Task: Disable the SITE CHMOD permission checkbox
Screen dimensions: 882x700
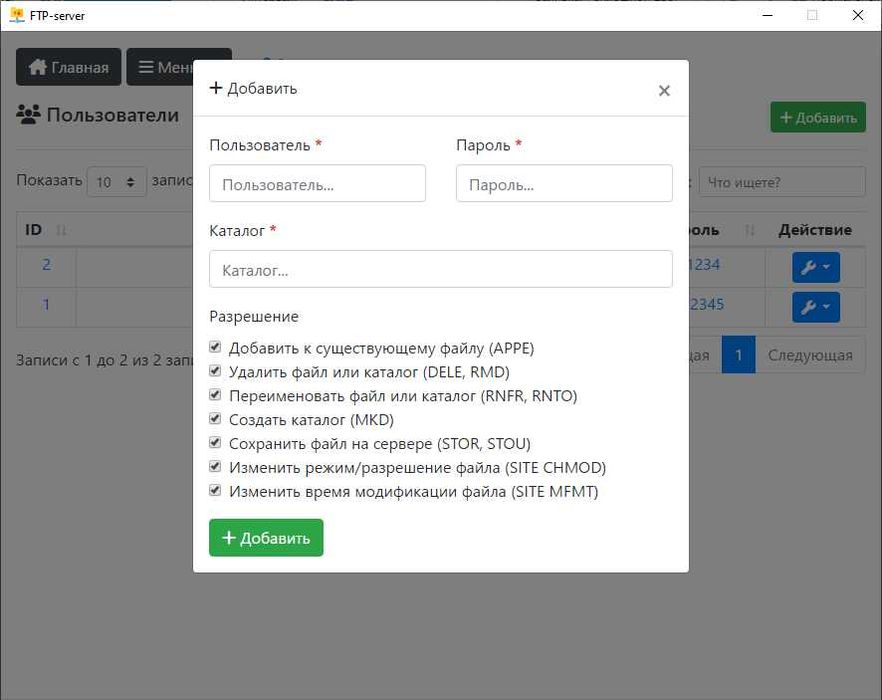Action: [x=215, y=467]
